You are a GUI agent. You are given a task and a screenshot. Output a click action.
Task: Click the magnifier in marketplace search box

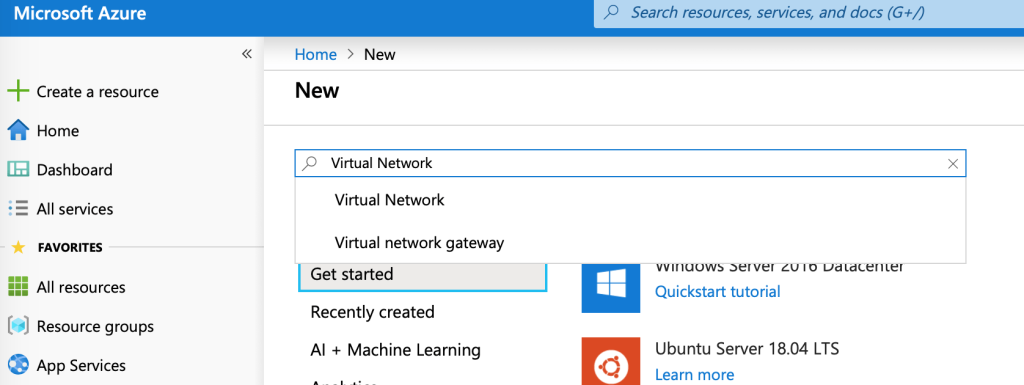click(x=310, y=163)
